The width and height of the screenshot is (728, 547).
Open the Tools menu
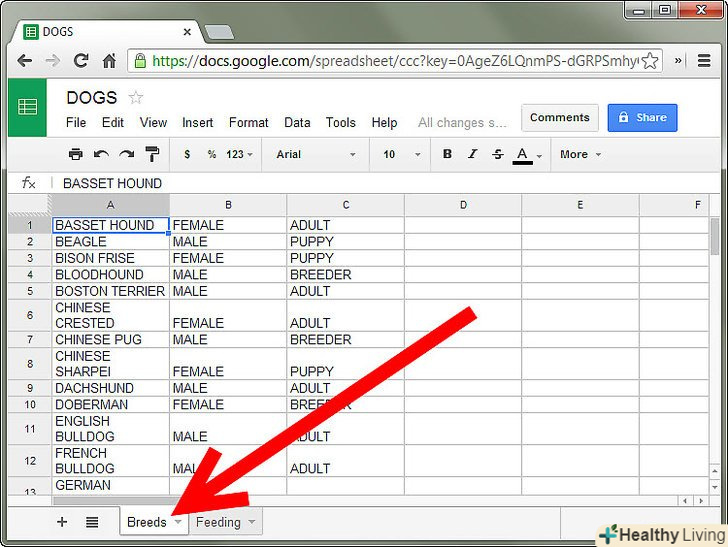(340, 123)
